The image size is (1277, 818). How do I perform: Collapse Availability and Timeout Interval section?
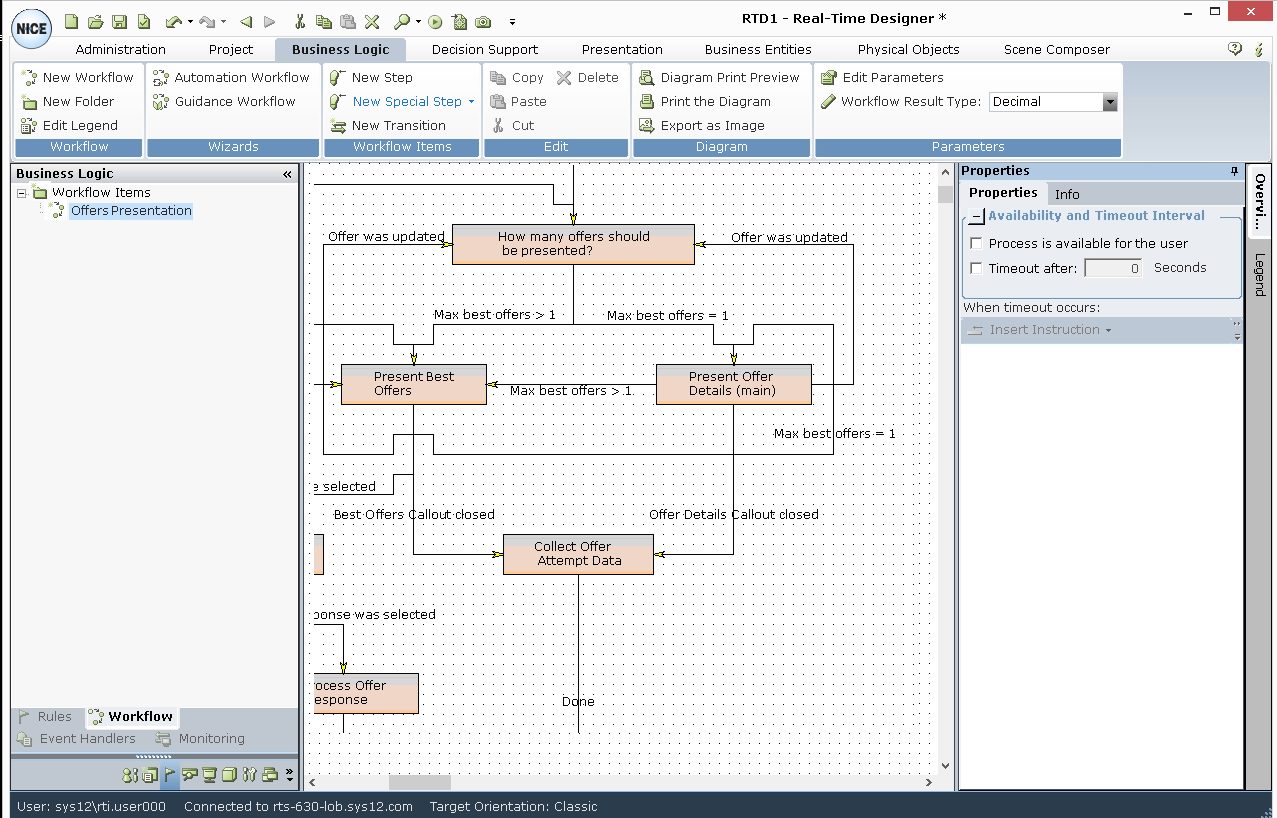click(x=976, y=216)
